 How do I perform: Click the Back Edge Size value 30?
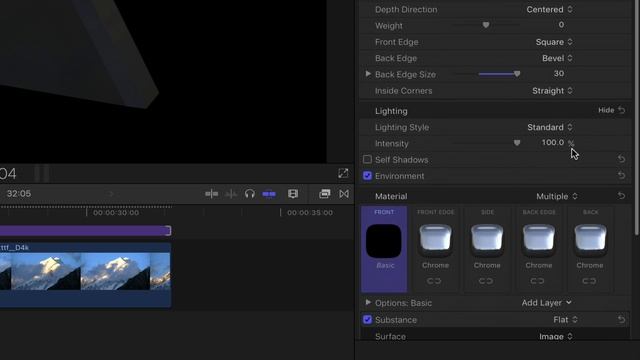click(x=559, y=73)
